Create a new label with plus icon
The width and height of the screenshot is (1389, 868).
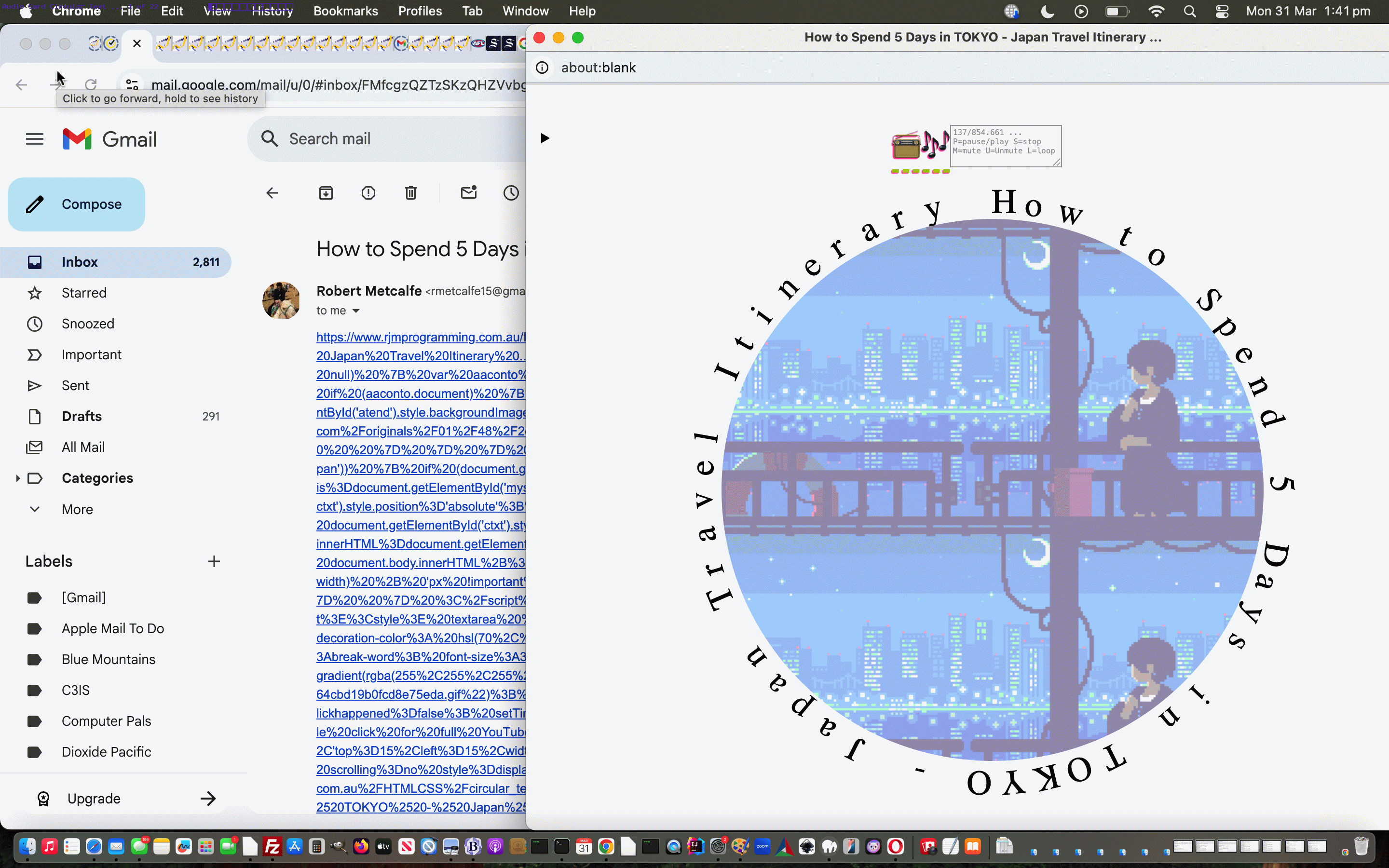click(x=214, y=561)
